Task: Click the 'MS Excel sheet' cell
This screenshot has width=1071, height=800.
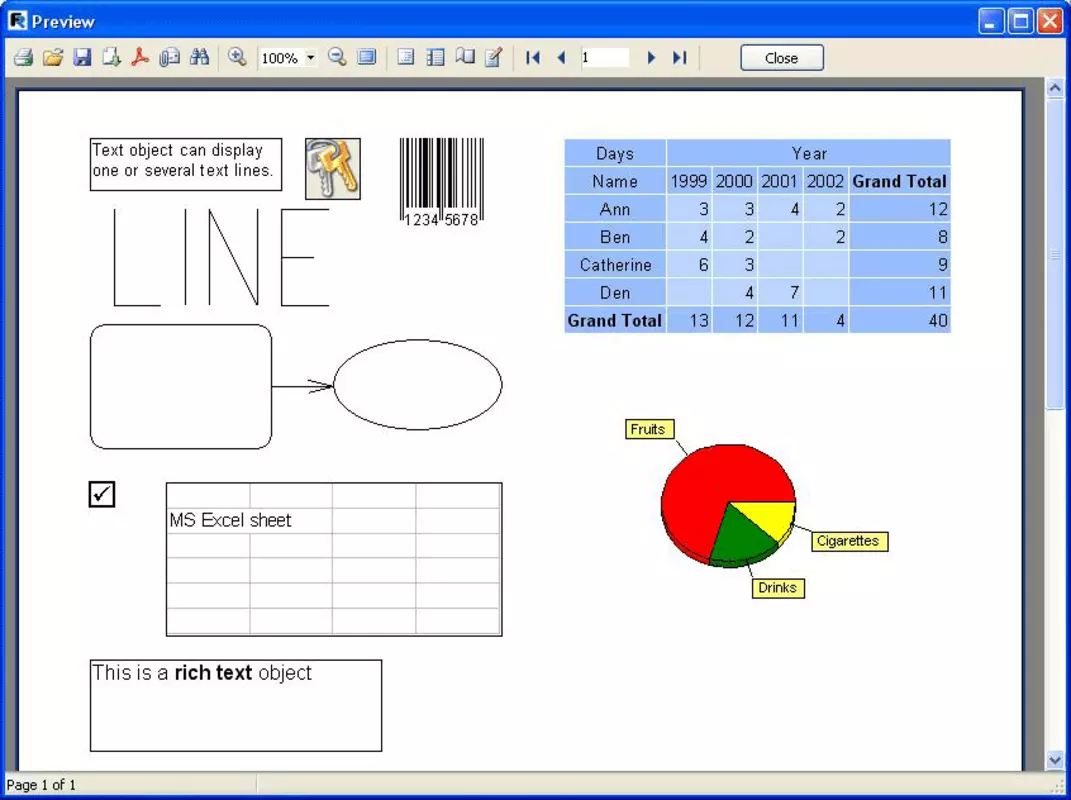Action: (x=230, y=521)
